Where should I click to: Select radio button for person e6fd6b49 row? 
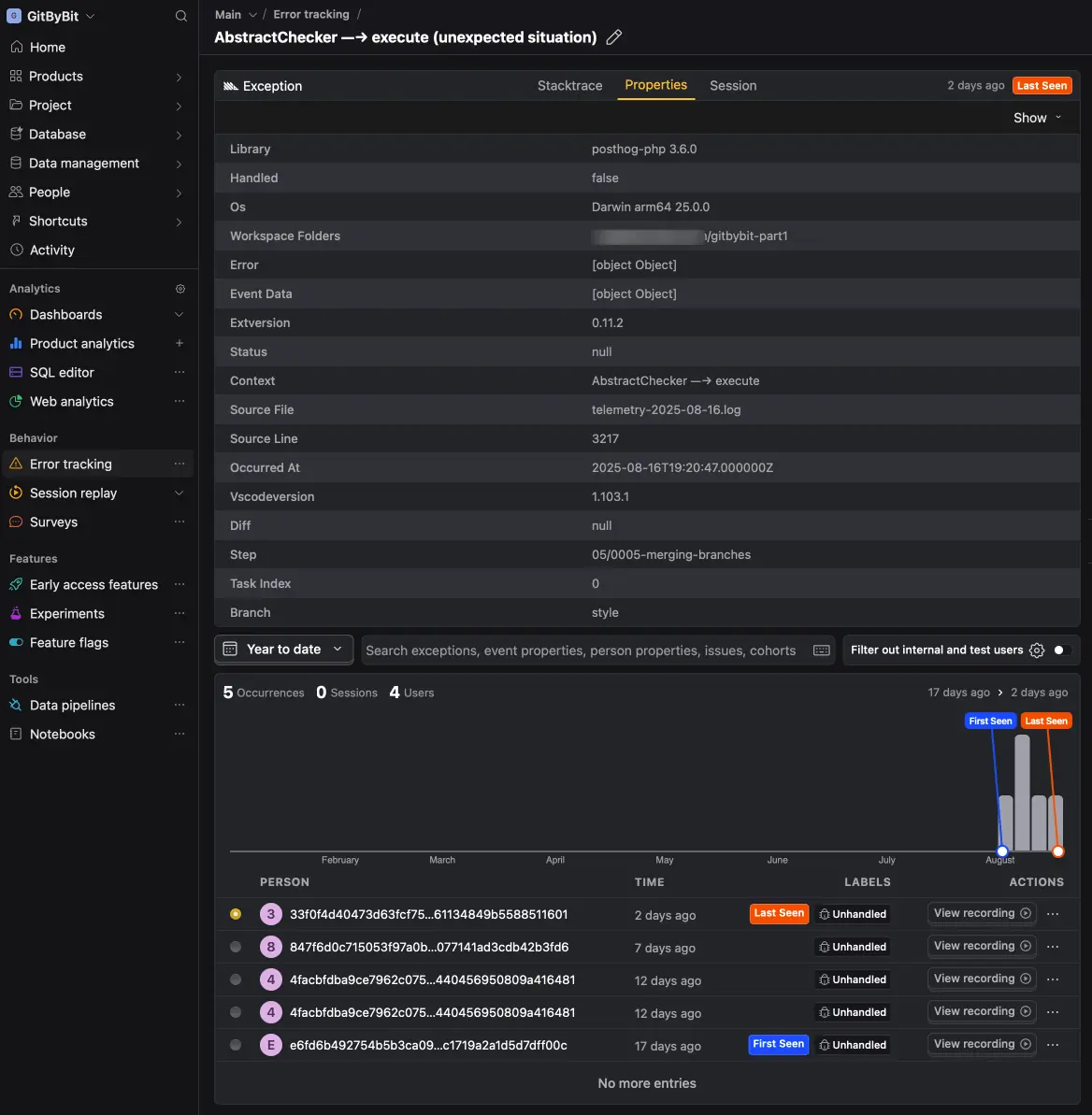[x=236, y=1045]
